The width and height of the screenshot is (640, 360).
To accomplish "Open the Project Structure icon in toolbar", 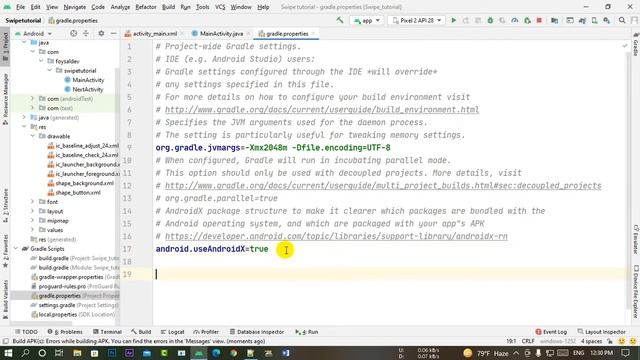I will pyautogui.click(x=554, y=20).
